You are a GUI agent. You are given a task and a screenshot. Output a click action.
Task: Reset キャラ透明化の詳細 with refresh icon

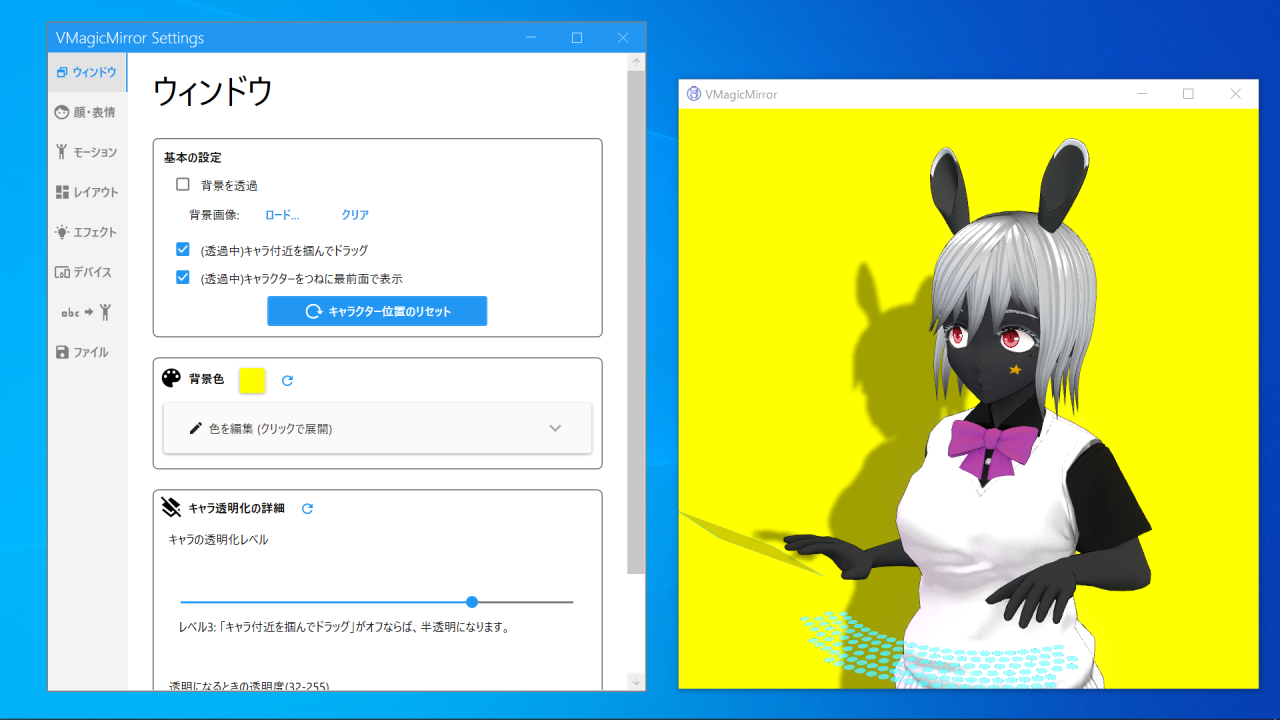tap(307, 508)
